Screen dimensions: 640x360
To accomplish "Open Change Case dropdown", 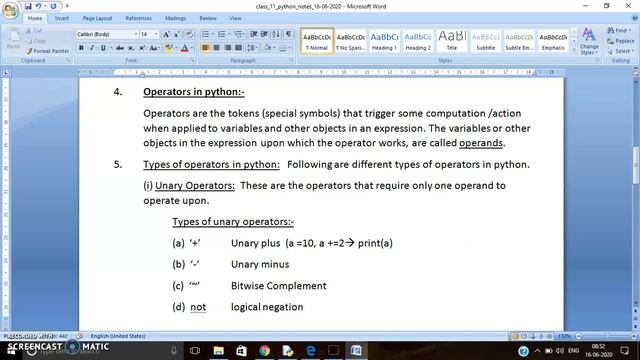I will (x=154, y=48).
